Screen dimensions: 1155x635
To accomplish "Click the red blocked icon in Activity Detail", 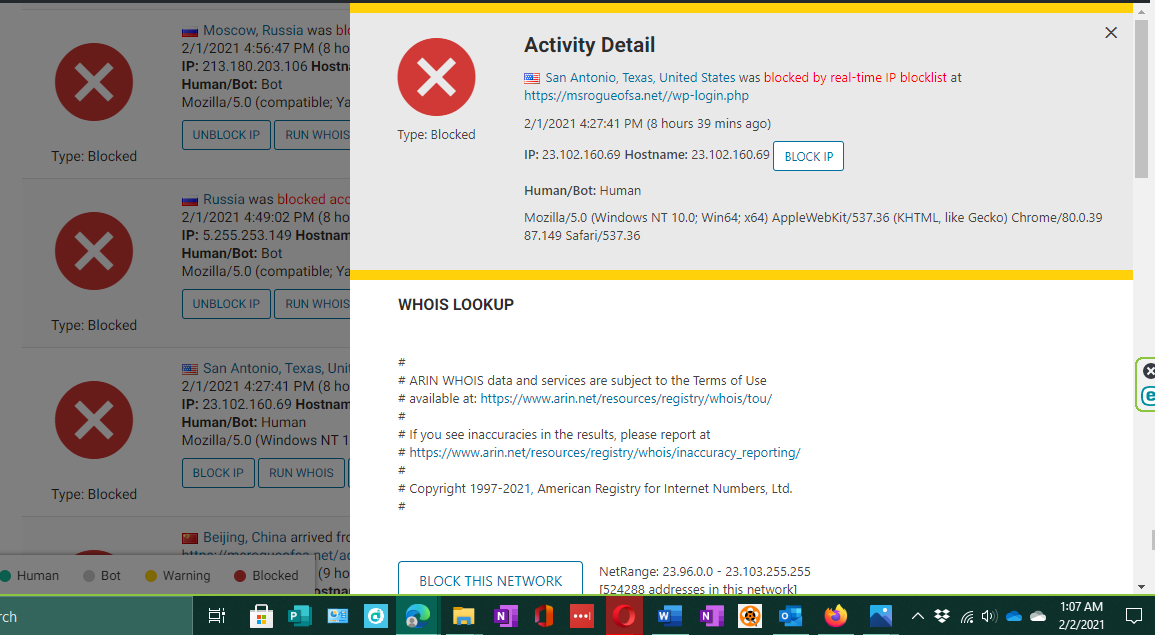I will (x=436, y=77).
